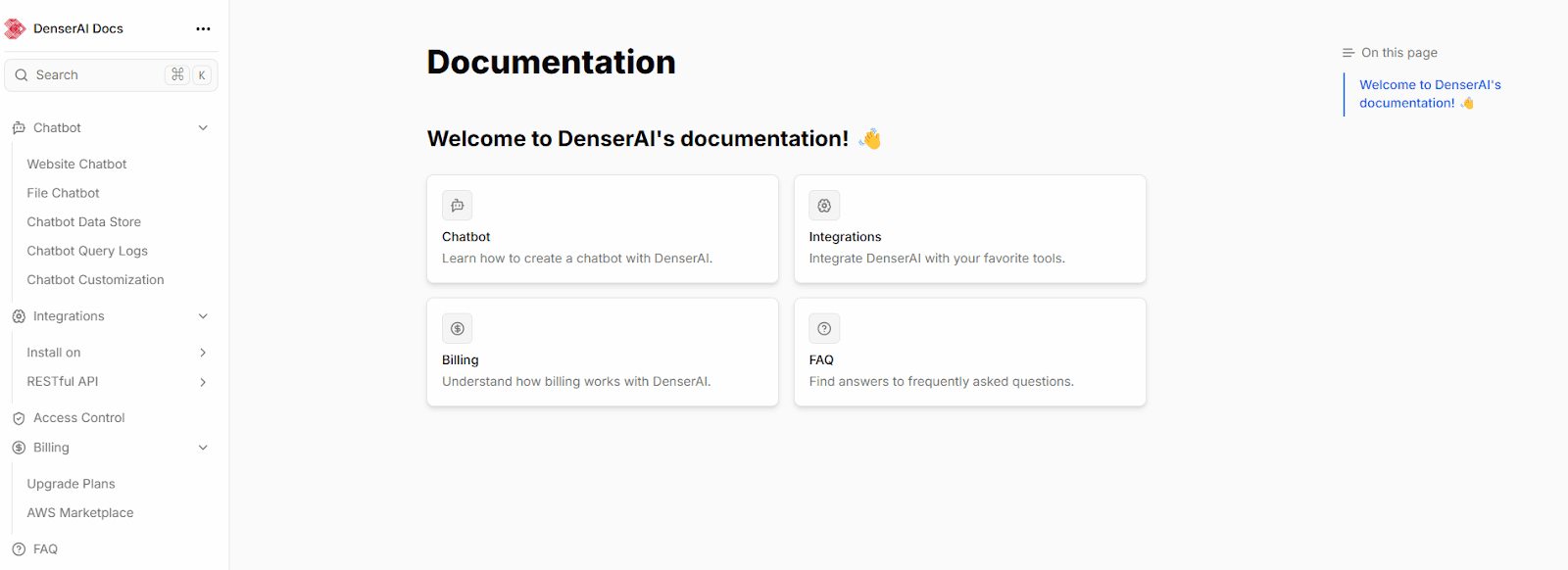Click 'Find answers to frequently asked questions' text

coord(942,382)
